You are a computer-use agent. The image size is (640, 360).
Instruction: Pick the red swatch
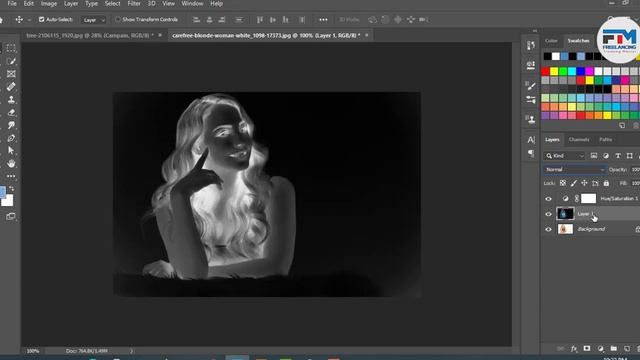545,71
